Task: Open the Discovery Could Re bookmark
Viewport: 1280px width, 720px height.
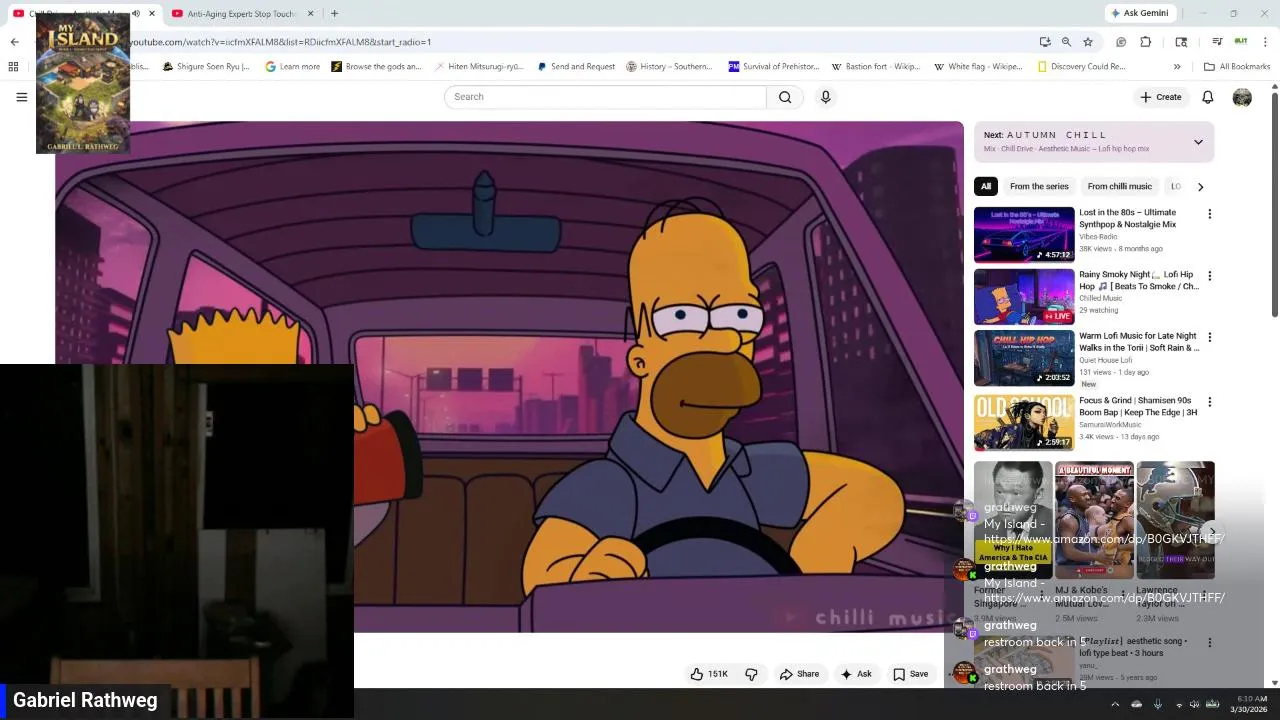Action: pos(1081,67)
